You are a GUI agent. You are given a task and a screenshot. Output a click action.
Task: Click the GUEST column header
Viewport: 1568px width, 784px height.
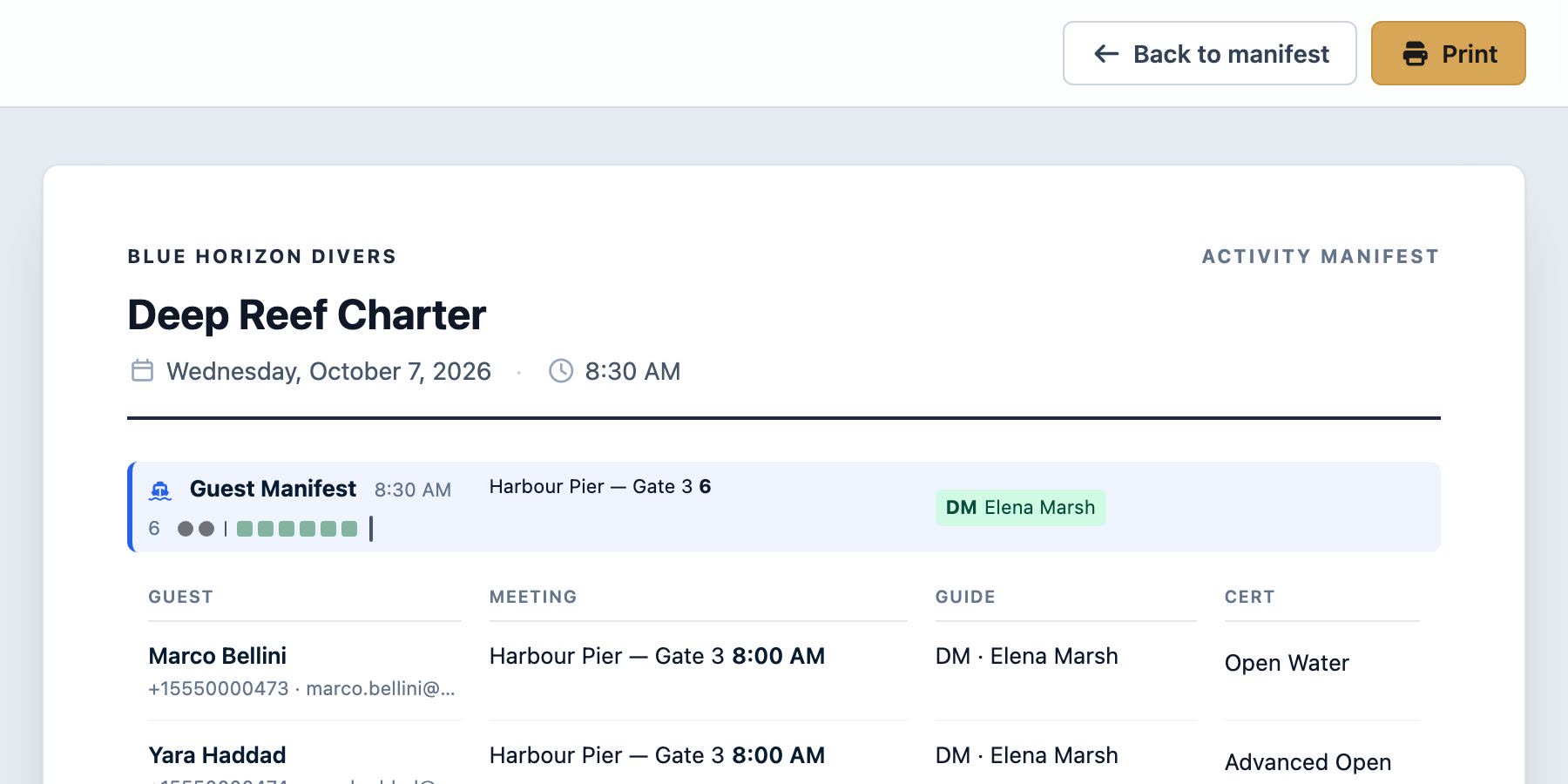tap(180, 597)
